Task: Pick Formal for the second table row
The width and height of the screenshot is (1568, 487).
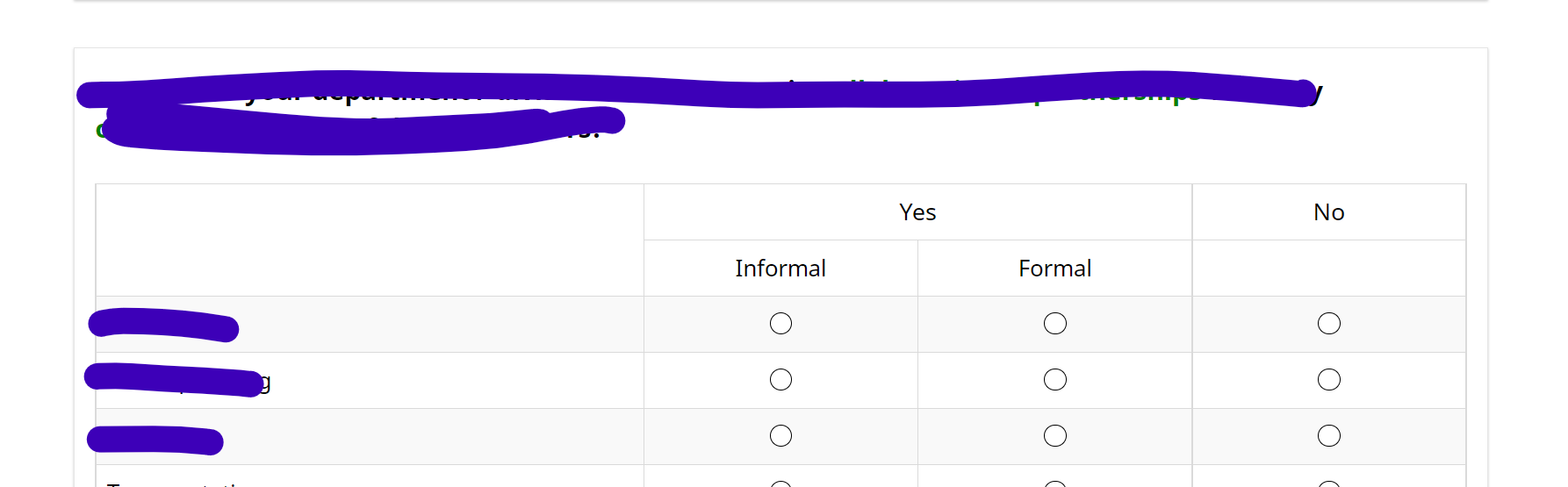Action: [x=1054, y=380]
